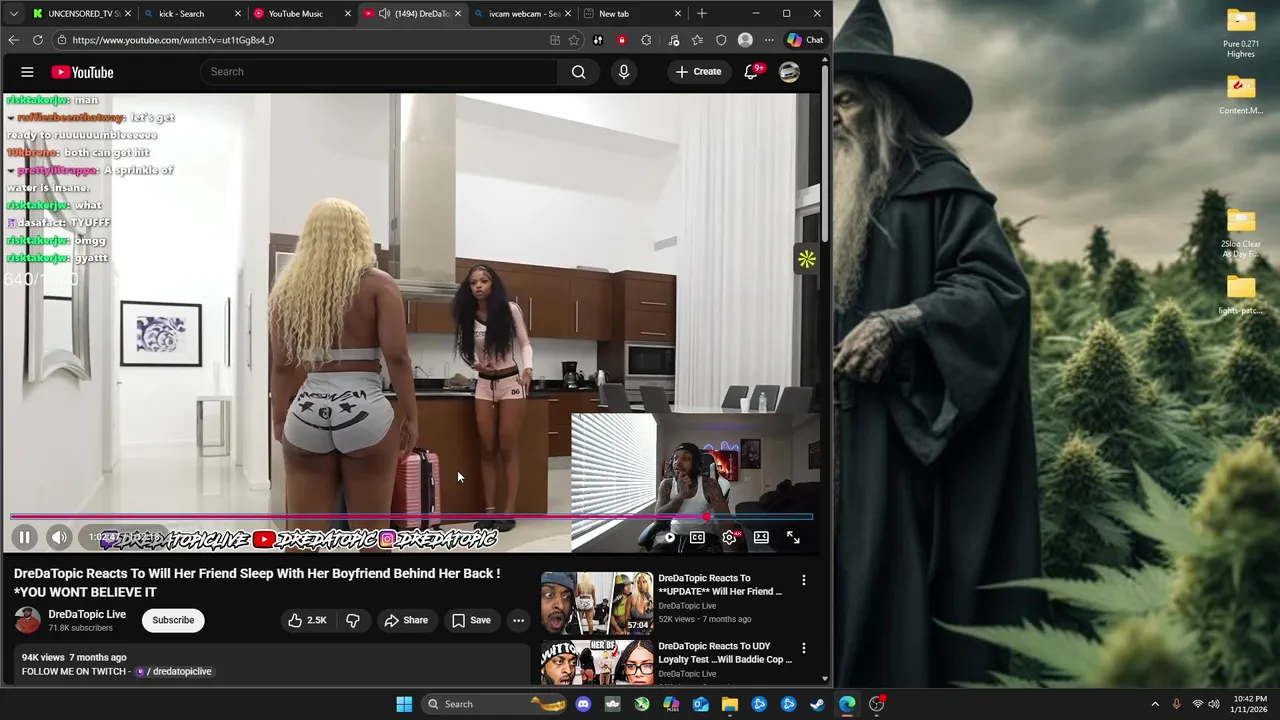Mute the DreDaTopic tab via speaker icon
This screenshot has width=1280, height=720.
pos(384,13)
